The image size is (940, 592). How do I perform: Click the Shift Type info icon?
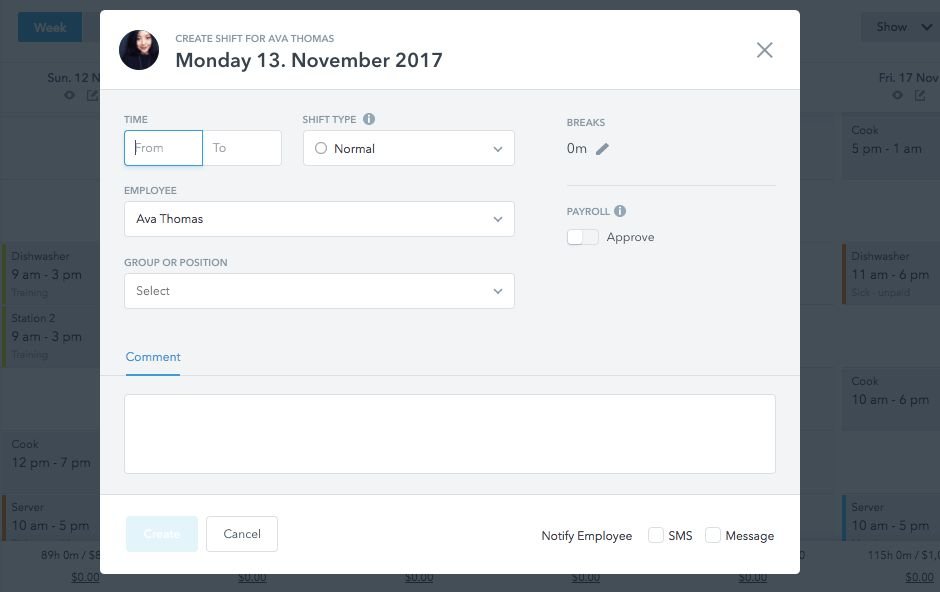click(369, 119)
